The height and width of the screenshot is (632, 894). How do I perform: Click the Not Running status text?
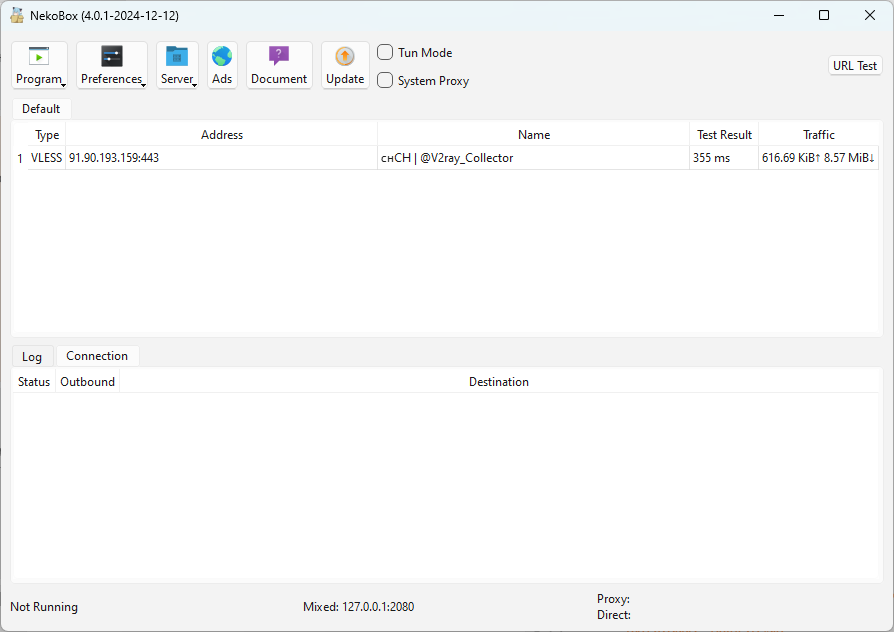(44, 607)
